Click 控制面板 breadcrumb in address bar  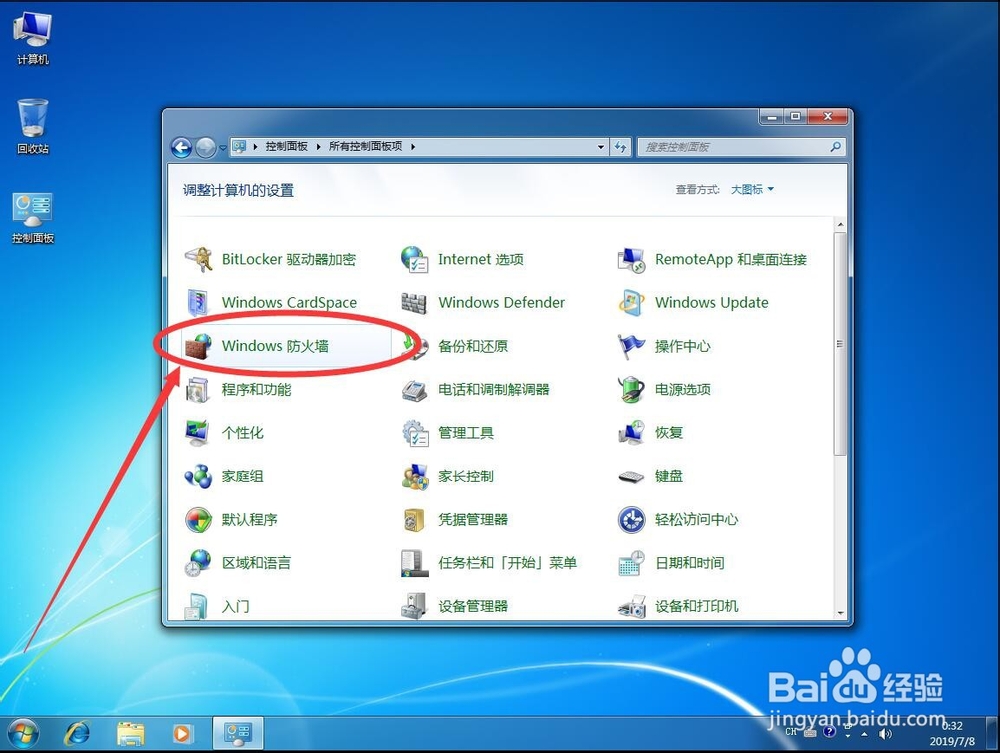(286, 147)
